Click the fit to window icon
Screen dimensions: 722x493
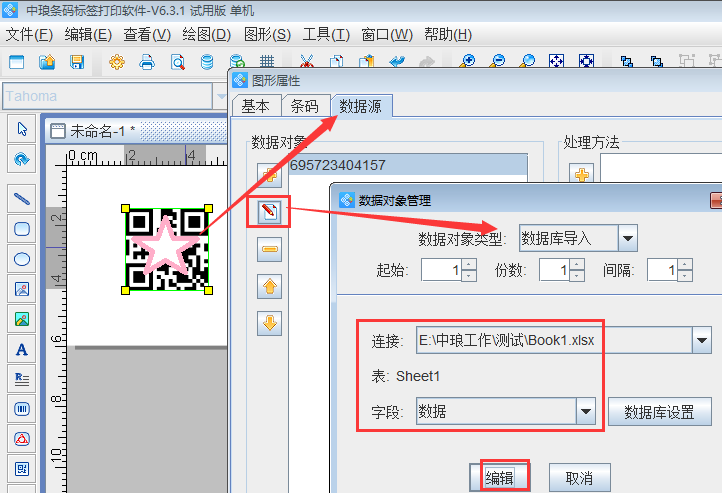click(556, 61)
